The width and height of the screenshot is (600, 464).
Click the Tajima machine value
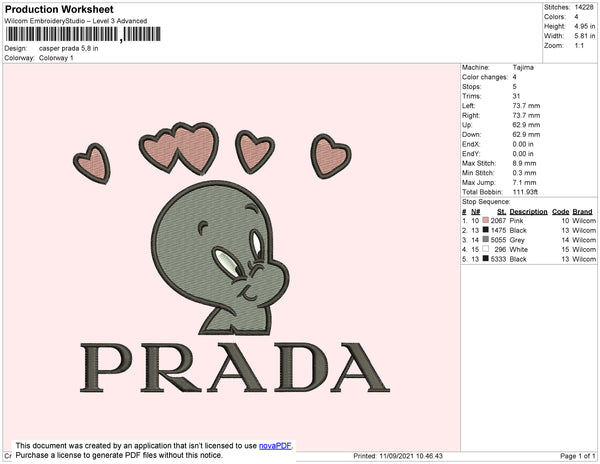(523, 67)
